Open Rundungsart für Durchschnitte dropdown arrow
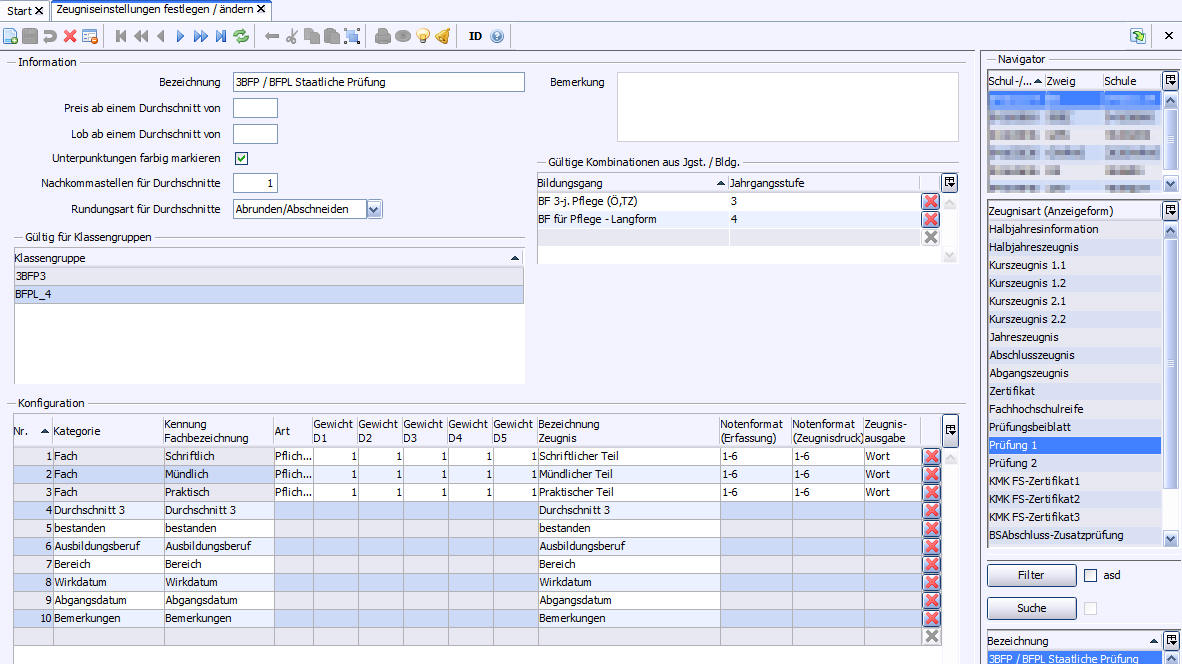1182x664 pixels. pos(374,210)
